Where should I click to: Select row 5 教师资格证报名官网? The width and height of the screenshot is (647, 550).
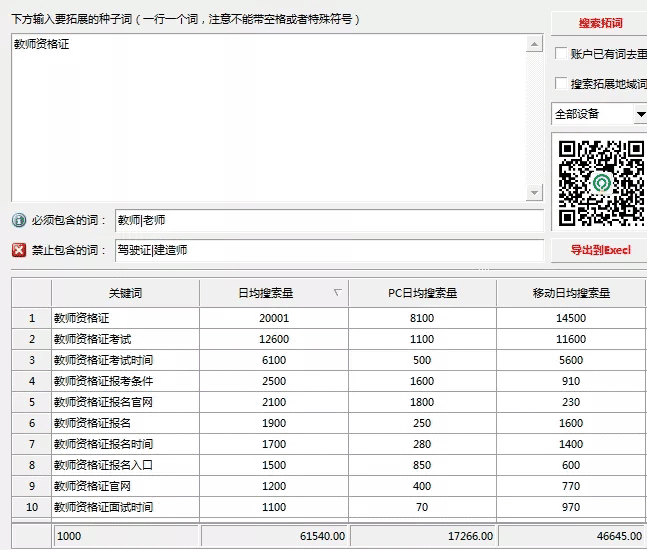pos(125,402)
